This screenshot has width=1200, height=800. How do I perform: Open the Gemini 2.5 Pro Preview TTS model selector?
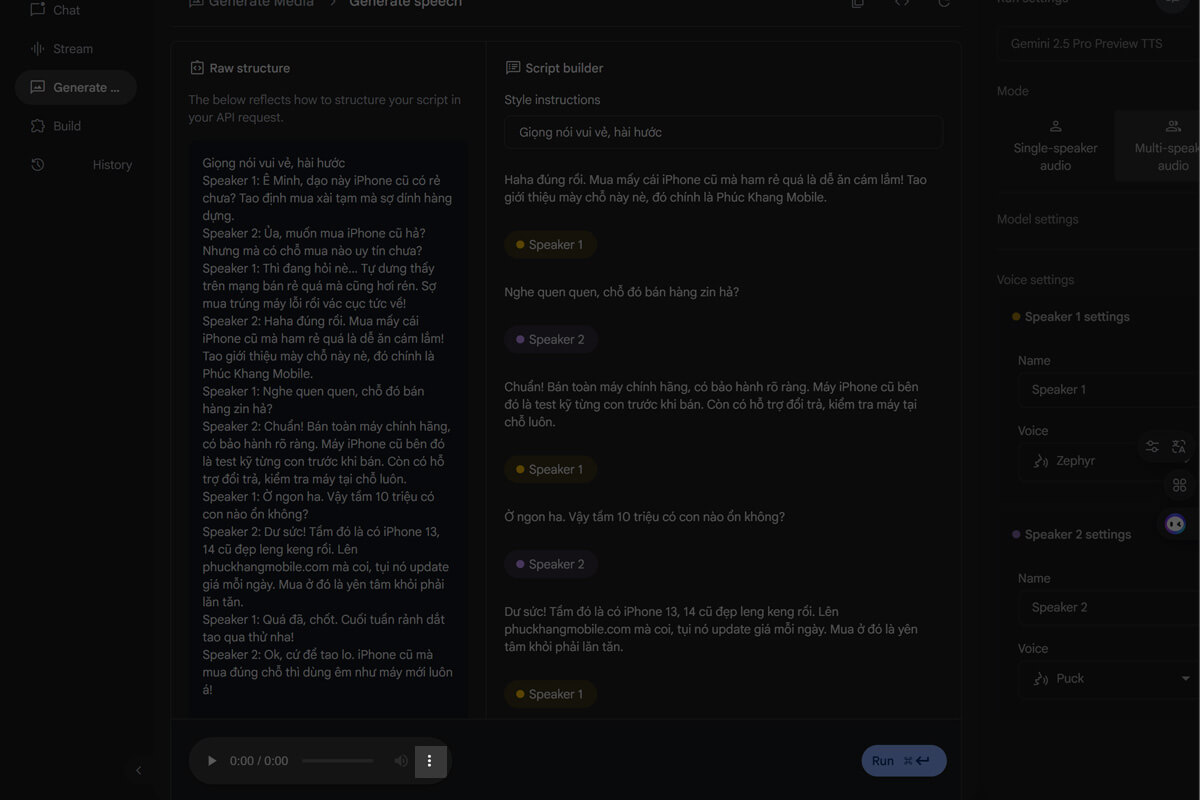(x=1098, y=44)
